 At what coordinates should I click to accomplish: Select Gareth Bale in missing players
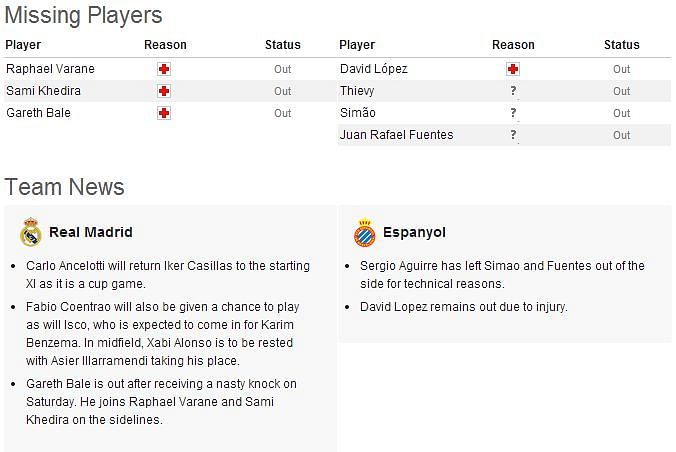[38, 113]
